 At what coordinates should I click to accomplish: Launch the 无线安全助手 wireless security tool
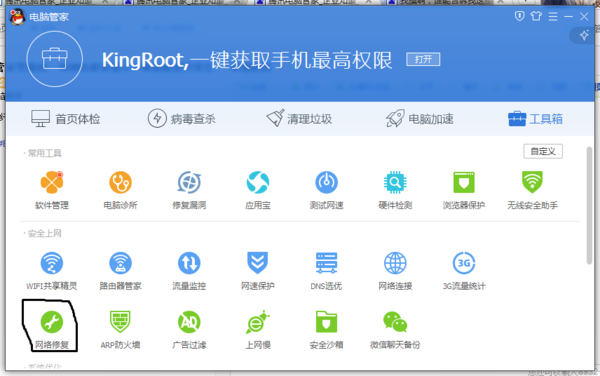(x=532, y=190)
